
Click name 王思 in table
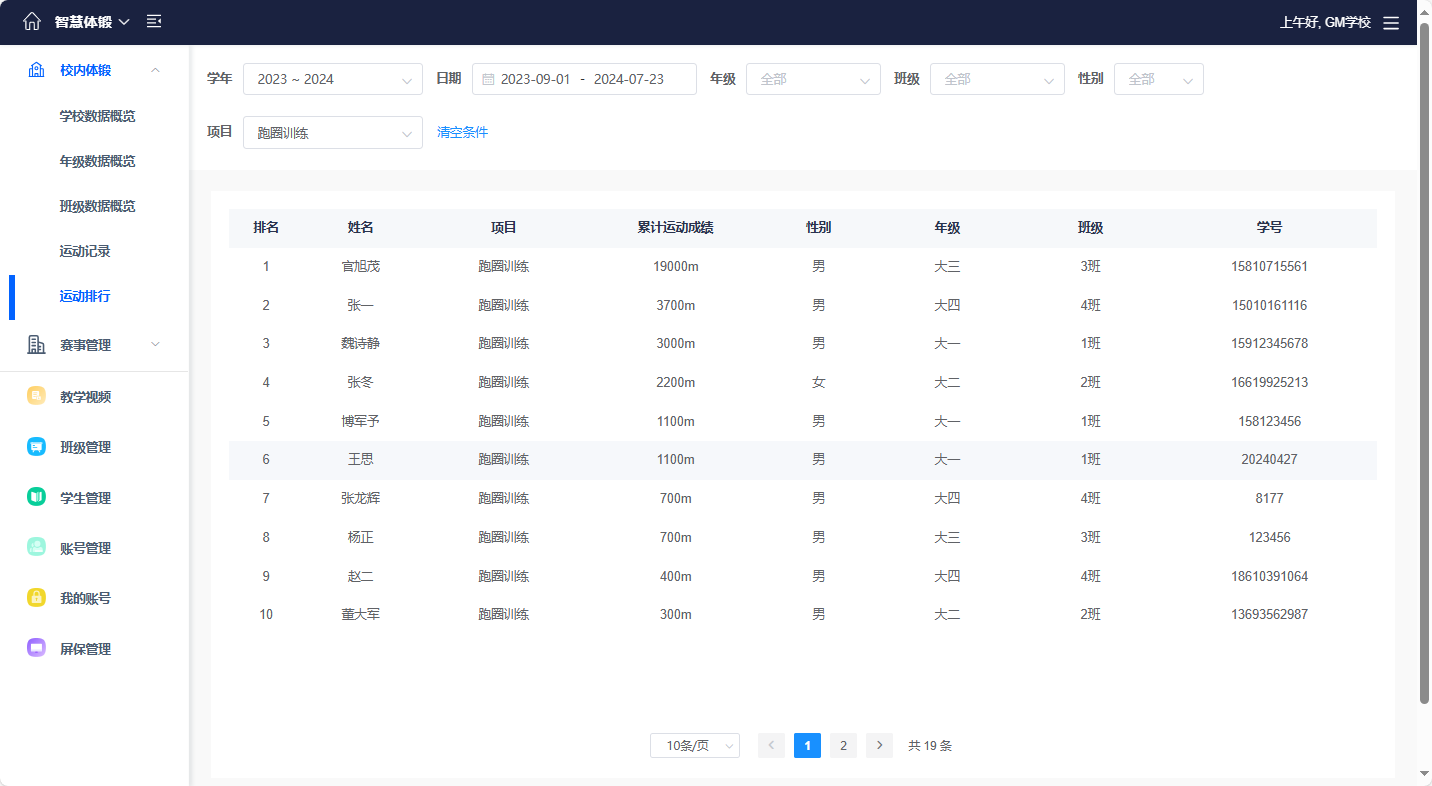(x=361, y=460)
